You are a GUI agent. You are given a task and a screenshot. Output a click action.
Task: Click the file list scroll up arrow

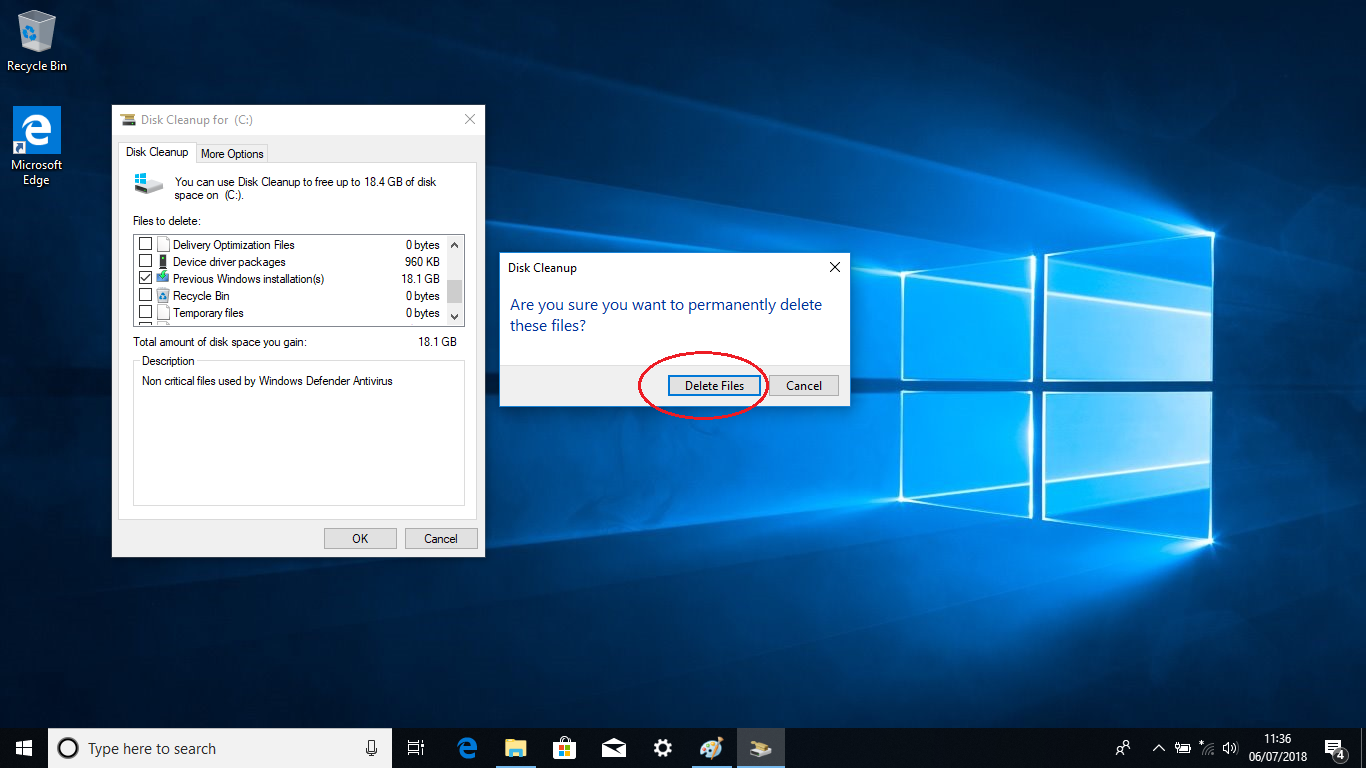tap(455, 245)
